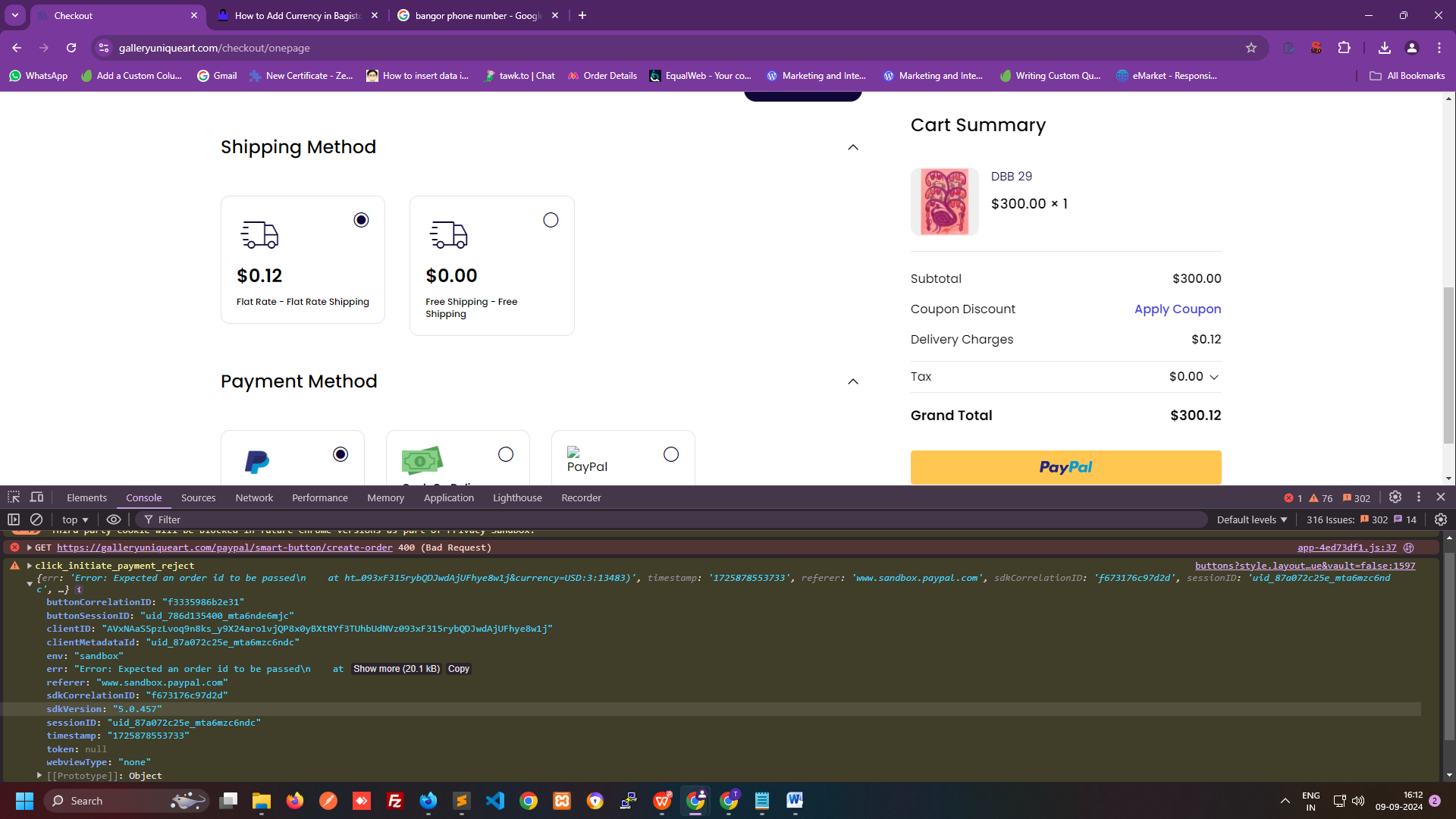Launch Firefox from taskbar
The height and width of the screenshot is (819, 1456).
click(295, 801)
